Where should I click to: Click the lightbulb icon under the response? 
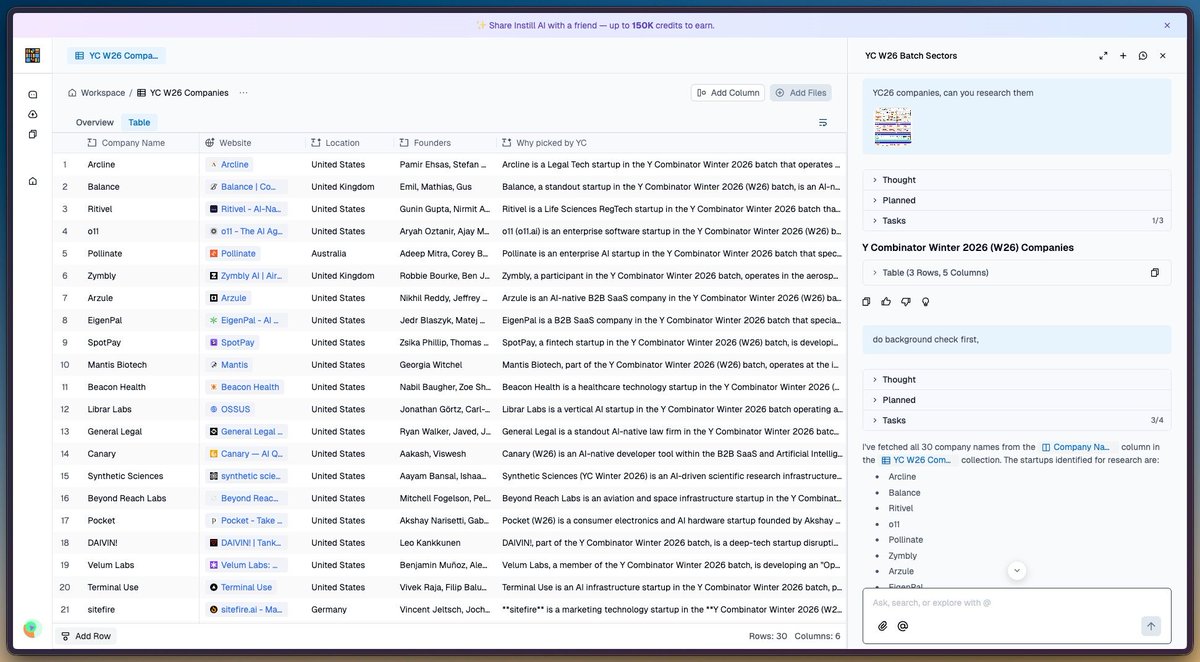pos(926,301)
